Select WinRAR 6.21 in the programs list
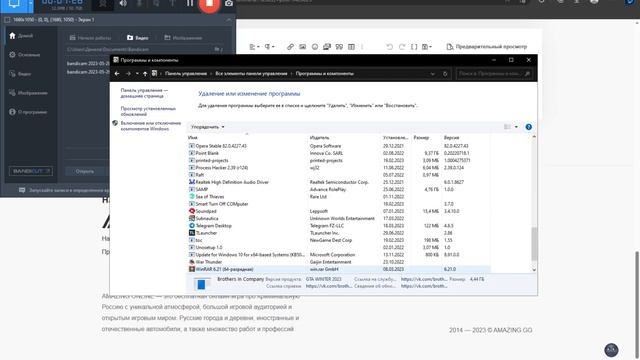Image resolution: width=640 pixels, height=360 pixels. [x=339, y=269]
